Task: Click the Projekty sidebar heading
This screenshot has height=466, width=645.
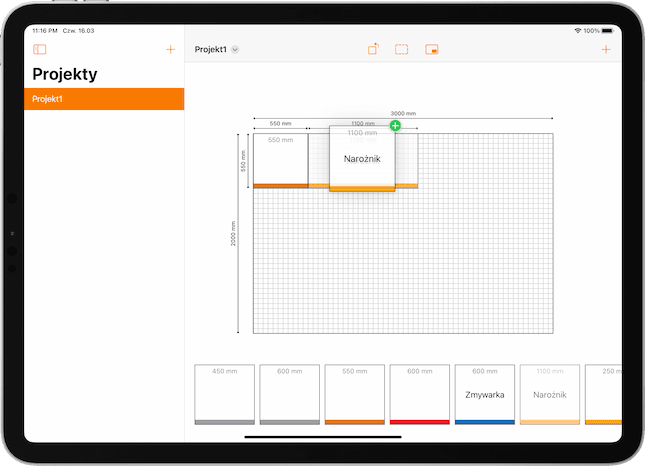Action: pos(65,74)
